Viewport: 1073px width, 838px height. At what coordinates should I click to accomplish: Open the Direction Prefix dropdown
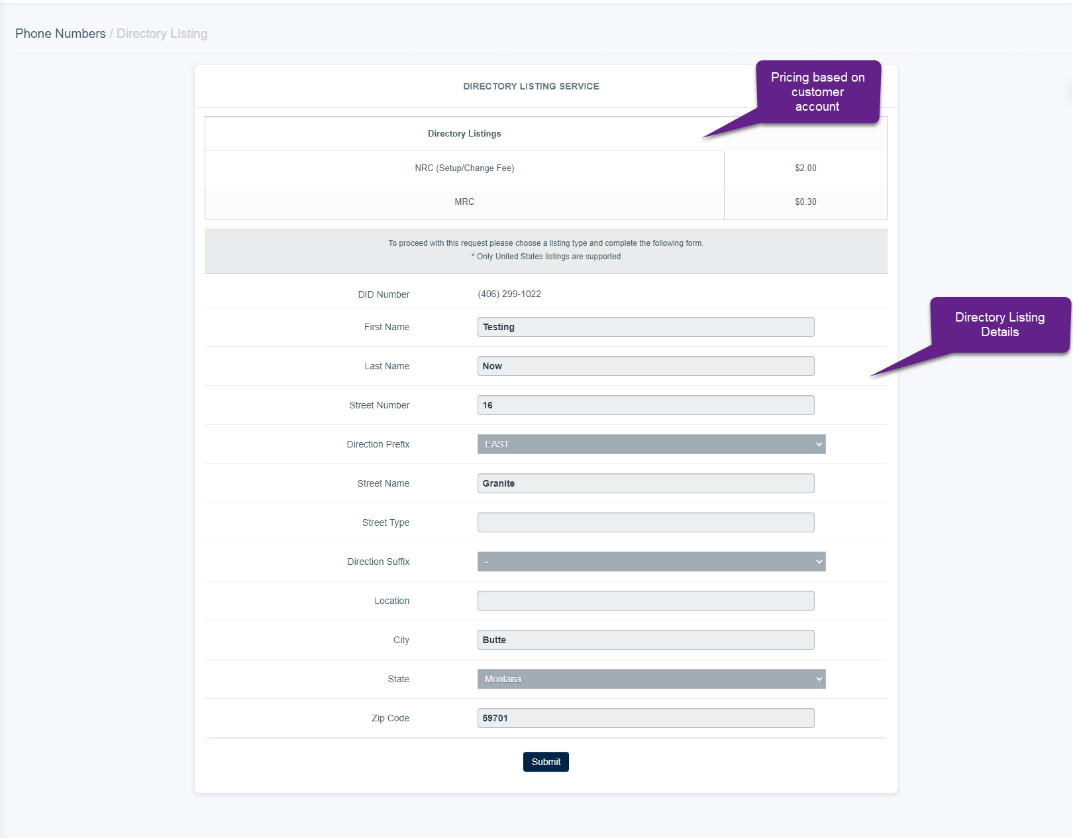[x=651, y=444]
